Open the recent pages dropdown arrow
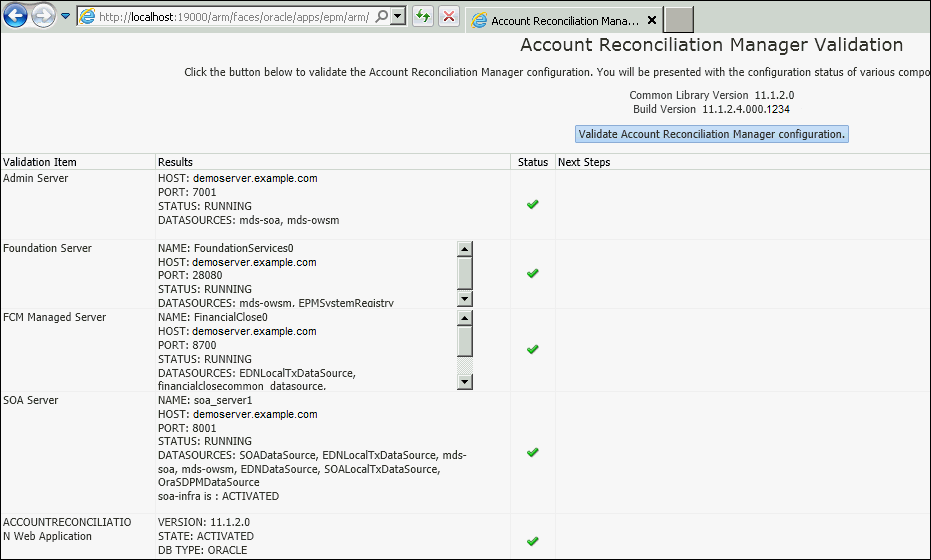Screen dimensions: 931x560 pyautogui.click(x=65, y=16)
